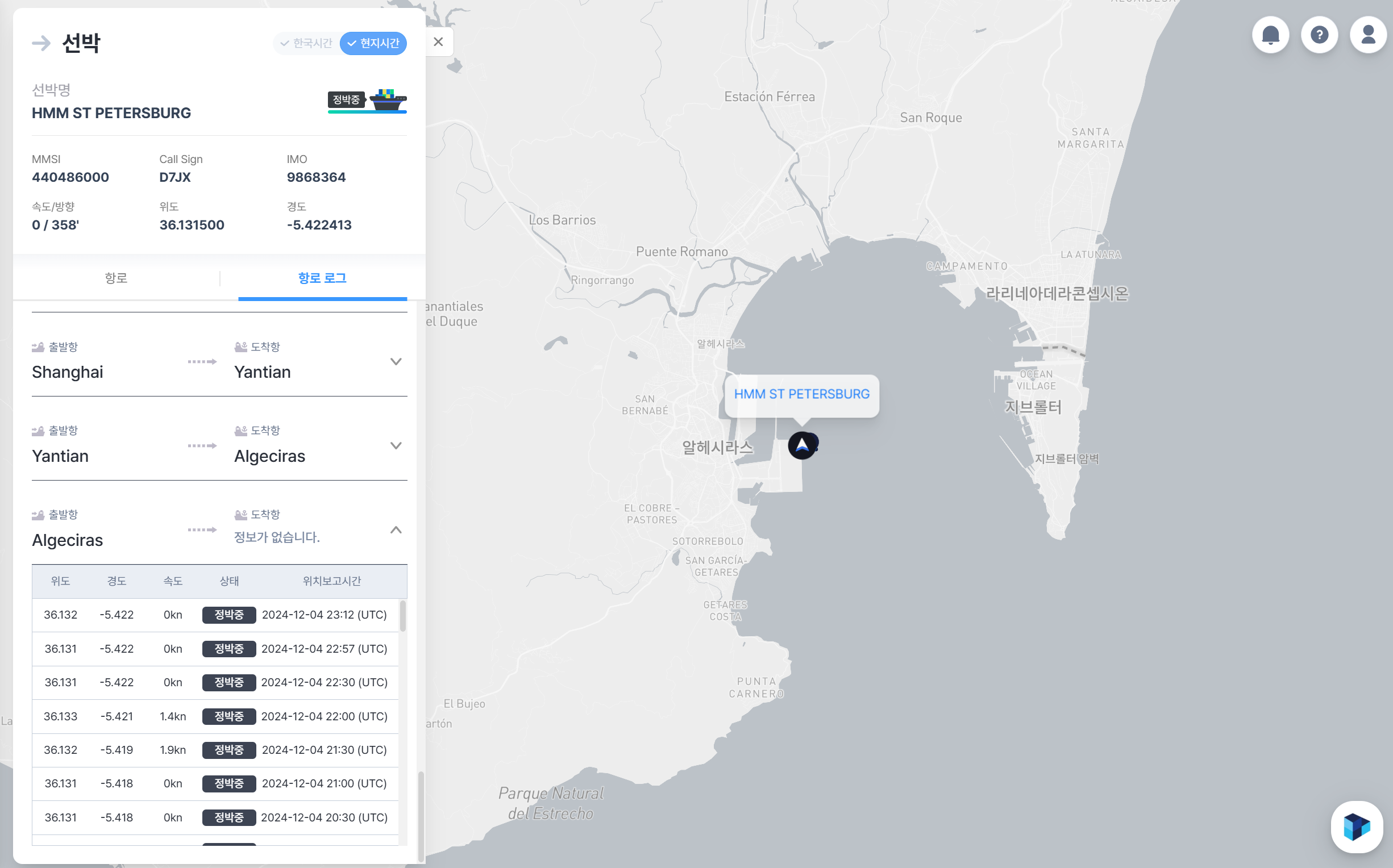The width and height of the screenshot is (1393, 868).
Task: Open the user profile icon
Action: coord(1368,35)
